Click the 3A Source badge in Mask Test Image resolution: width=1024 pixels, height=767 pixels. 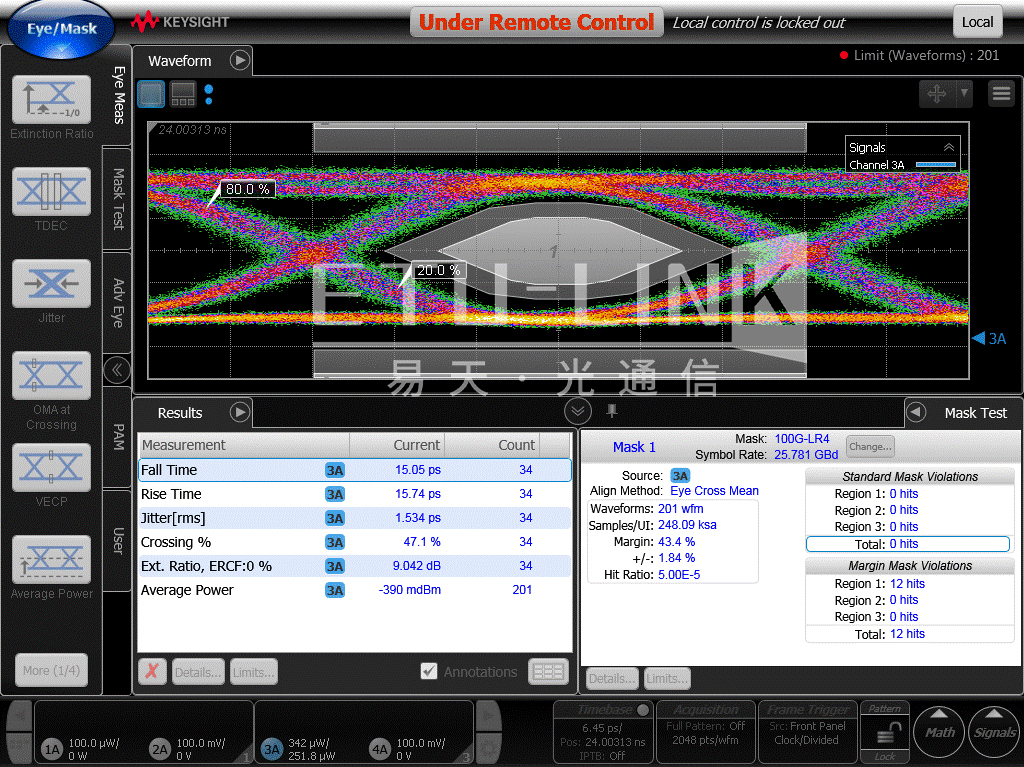680,476
